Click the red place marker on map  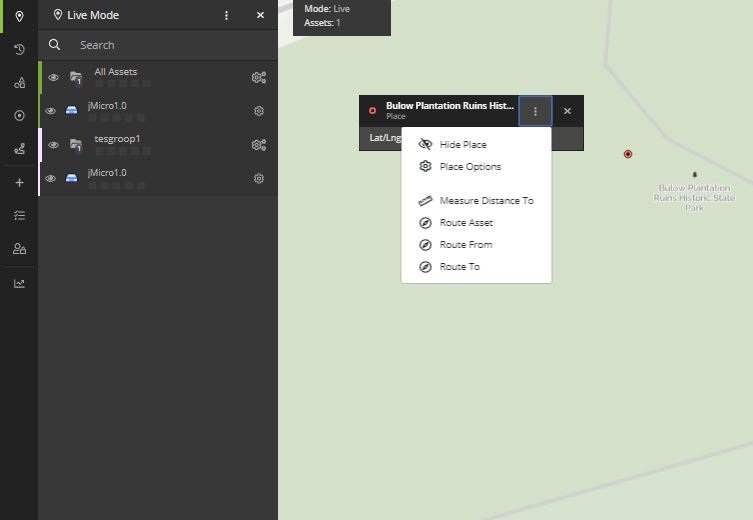628,154
